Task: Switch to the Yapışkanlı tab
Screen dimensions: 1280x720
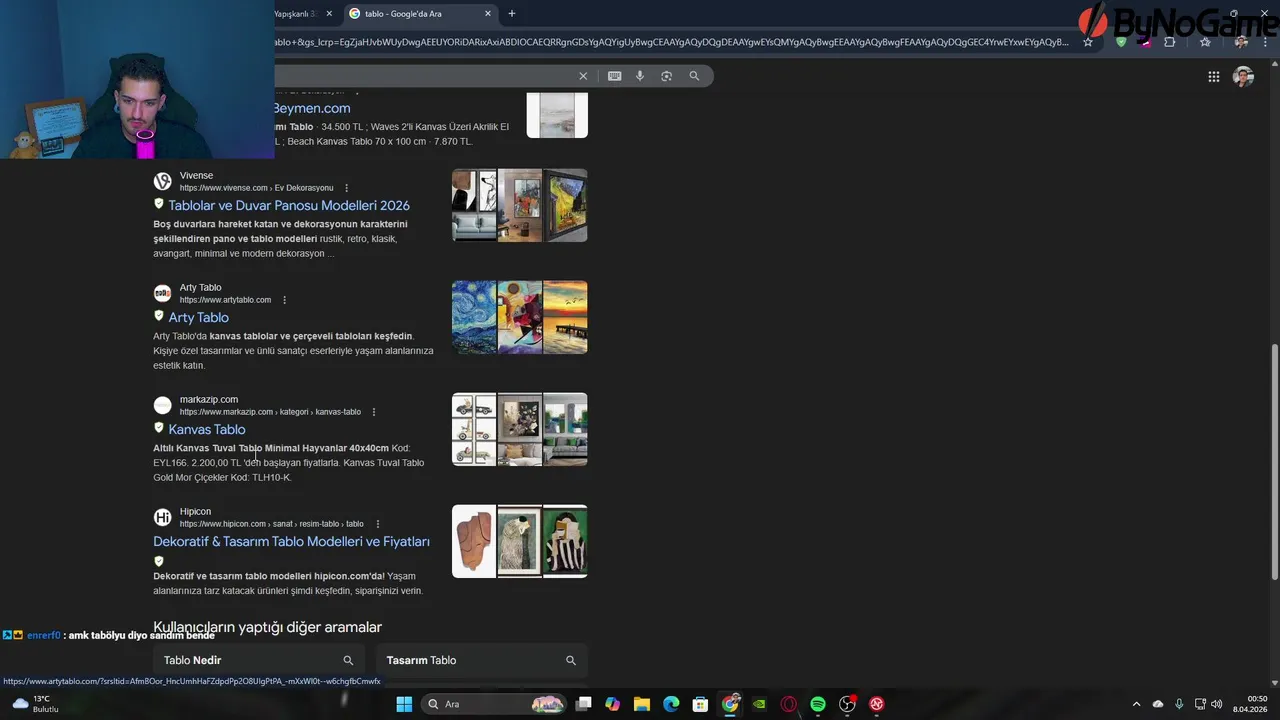Action: click(x=298, y=13)
